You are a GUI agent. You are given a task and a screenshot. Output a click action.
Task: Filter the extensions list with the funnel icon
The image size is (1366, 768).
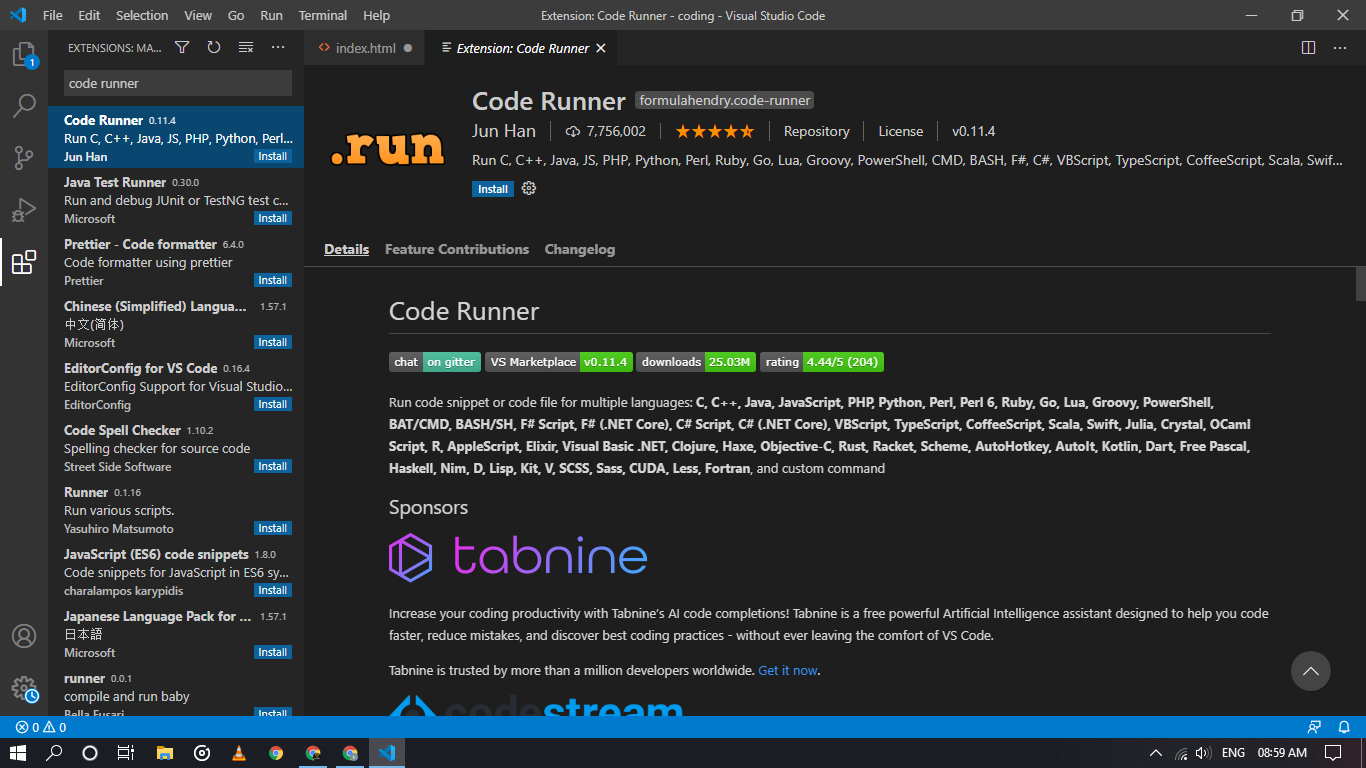click(181, 47)
